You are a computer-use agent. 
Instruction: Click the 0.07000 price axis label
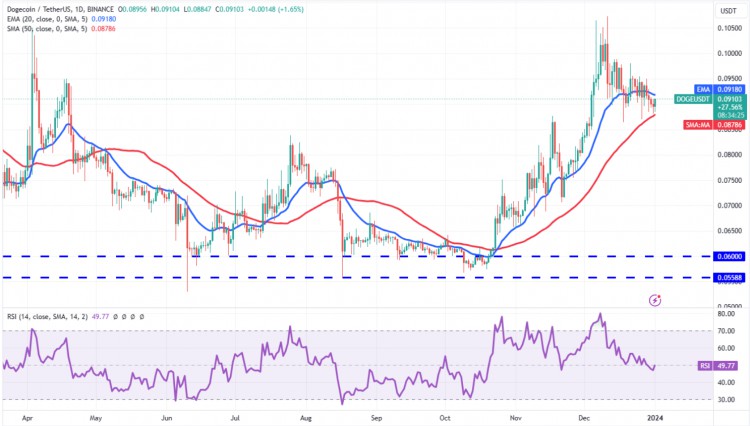click(729, 206)
